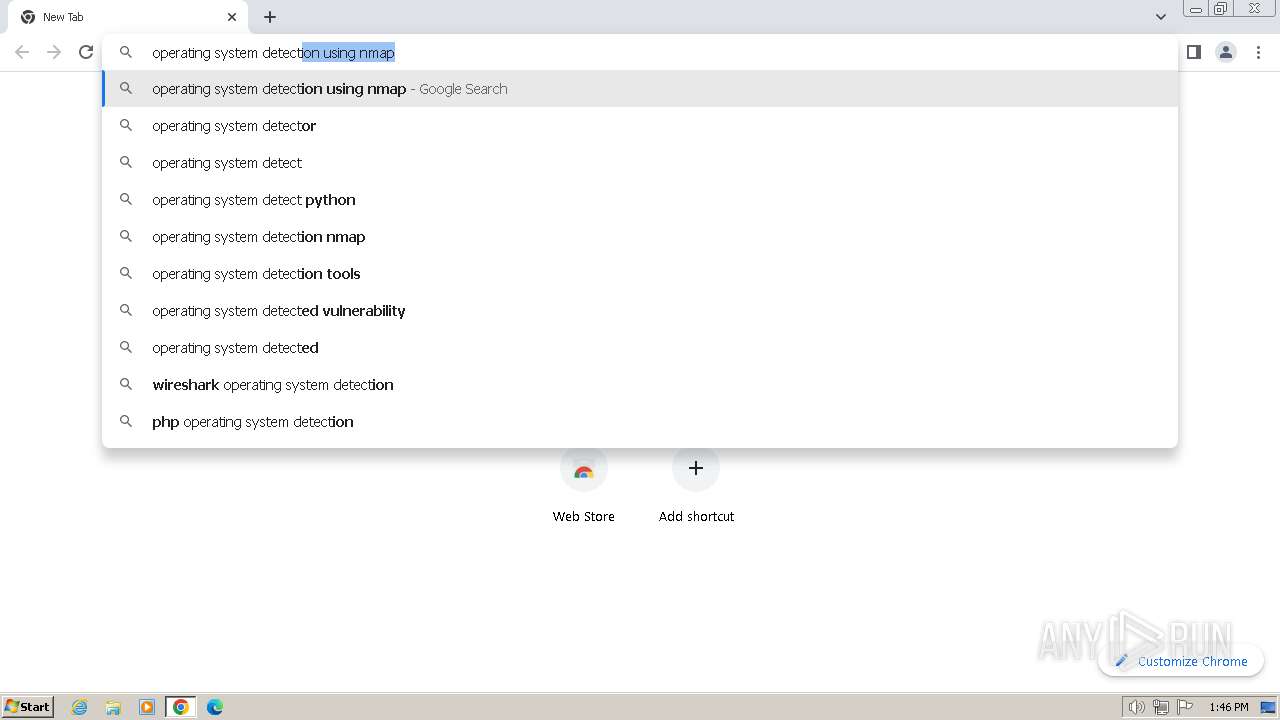Viewport: 1280px width, 720px height.
Task: Open File Explorer from taskbar
Action: click(113, 707)
